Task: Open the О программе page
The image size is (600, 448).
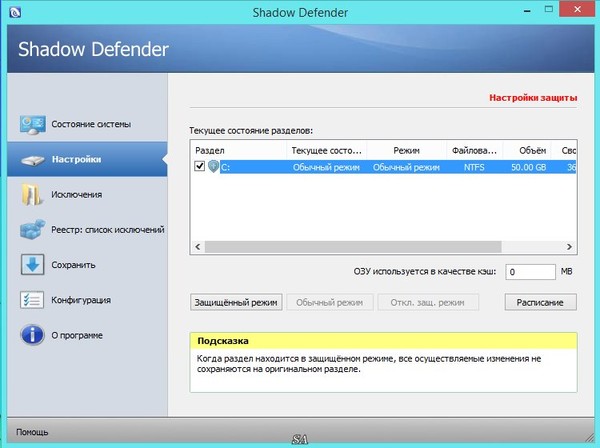Action: point(87,336)
